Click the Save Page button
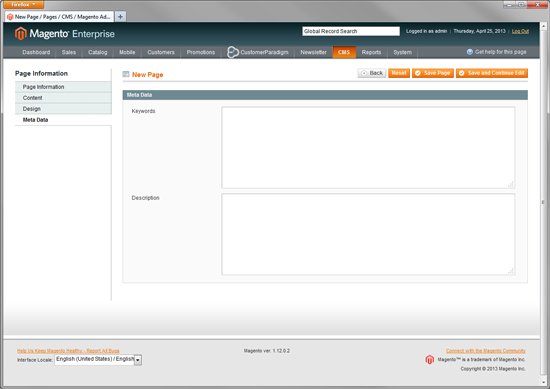This screenshot has height=389, width=550. [x=432, y=73]
